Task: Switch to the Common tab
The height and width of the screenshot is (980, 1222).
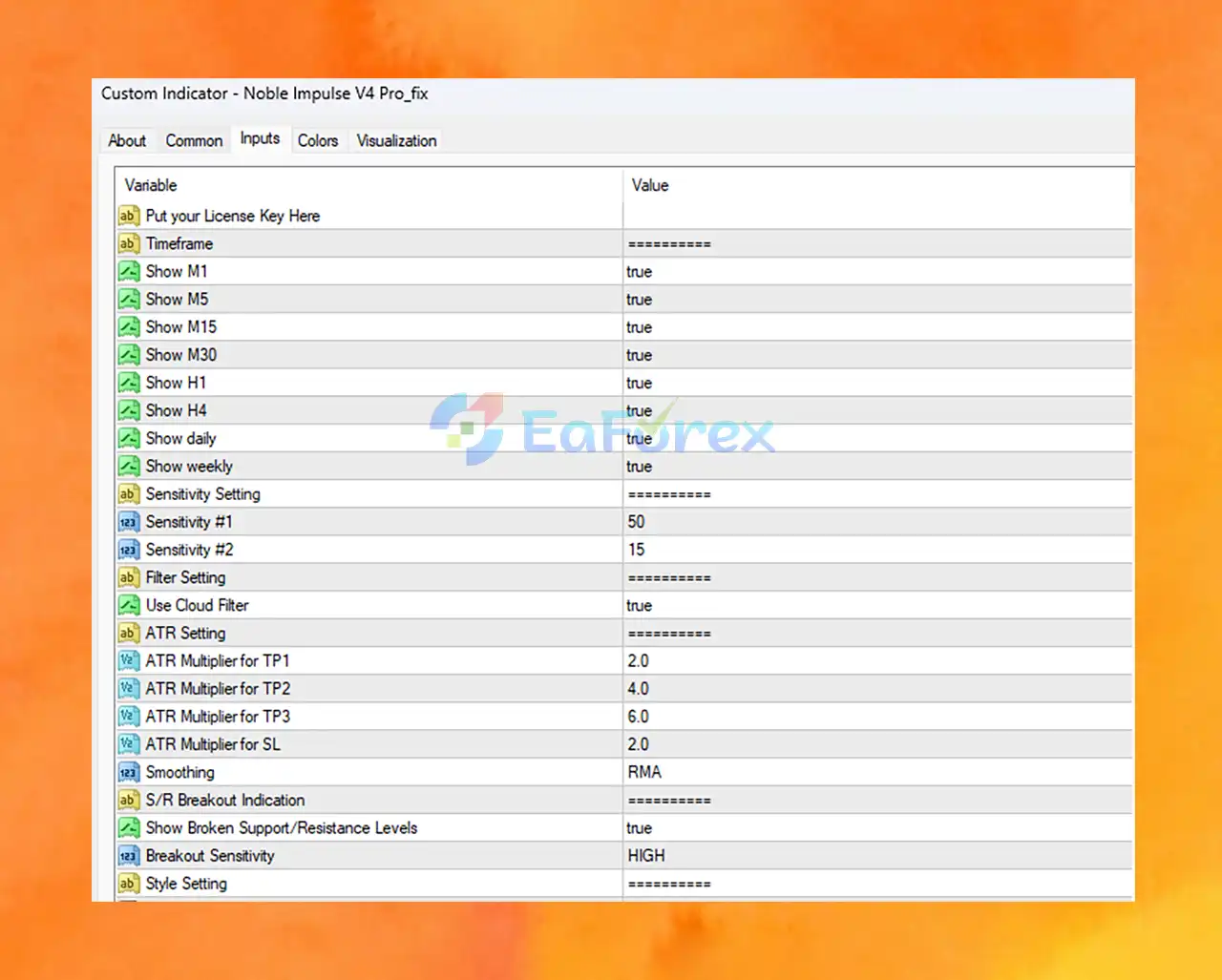Action: (x=194, y=140)
